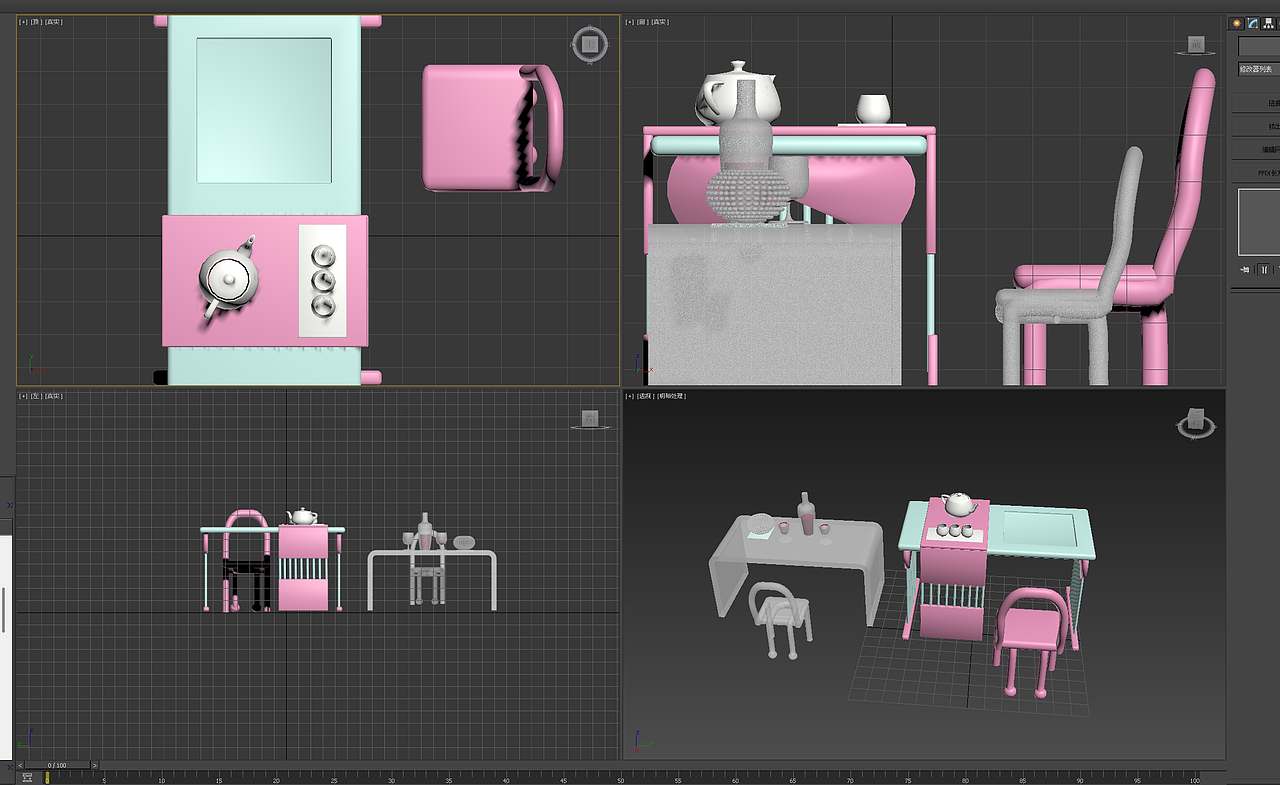Open the mini curve editor icon beside timeline
1280x785 pixels.
(27, 777)
